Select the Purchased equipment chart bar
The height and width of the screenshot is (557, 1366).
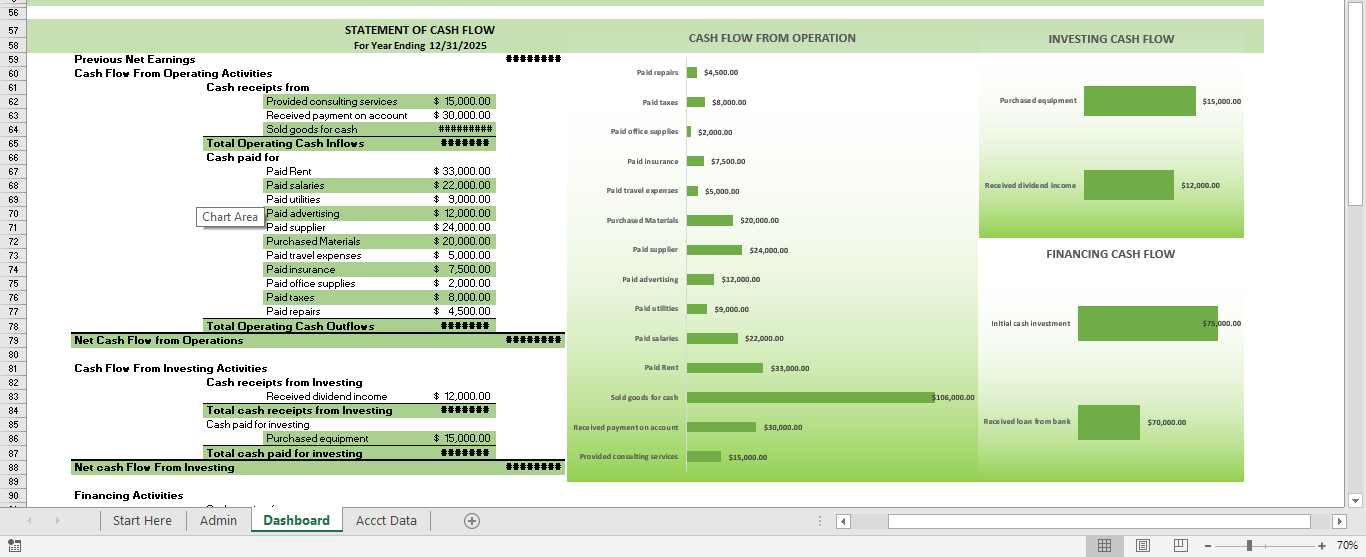click(x=1140, y=101)
